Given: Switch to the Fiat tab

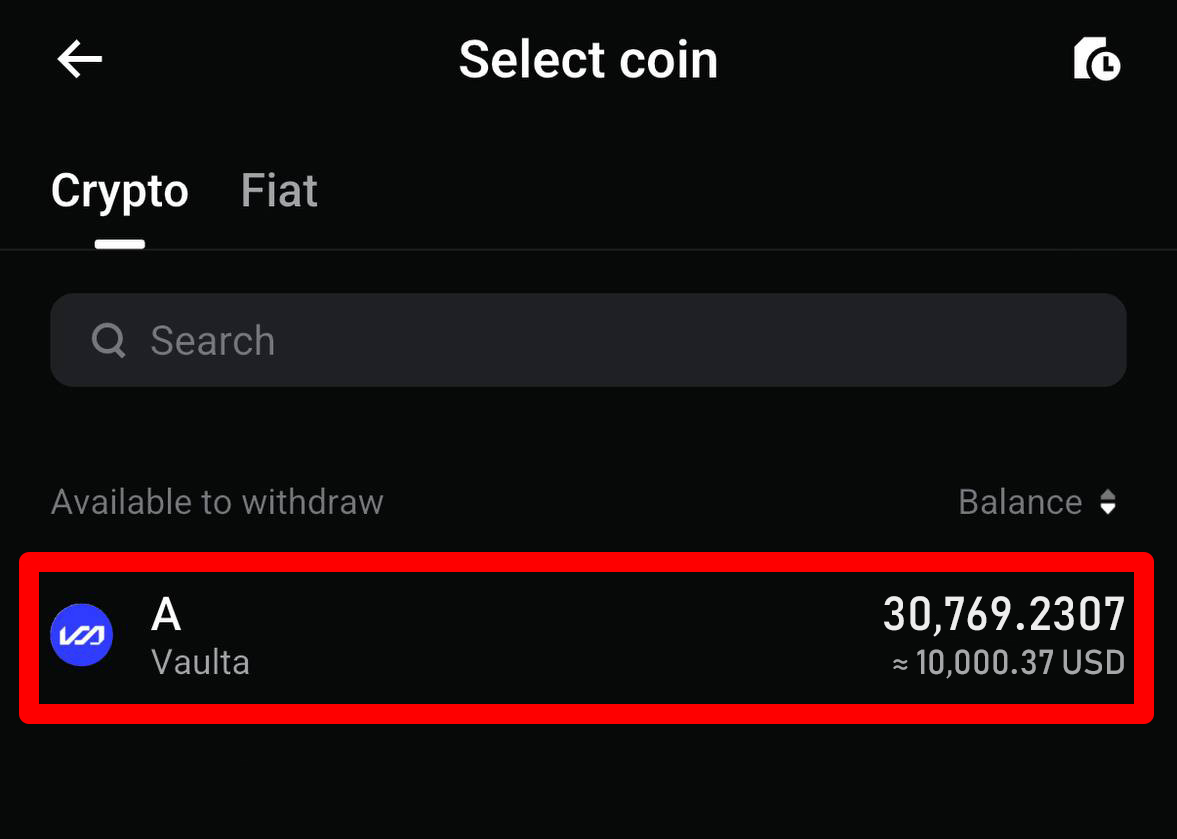Looking at the screenshot, I should click(x=279, y=190).
